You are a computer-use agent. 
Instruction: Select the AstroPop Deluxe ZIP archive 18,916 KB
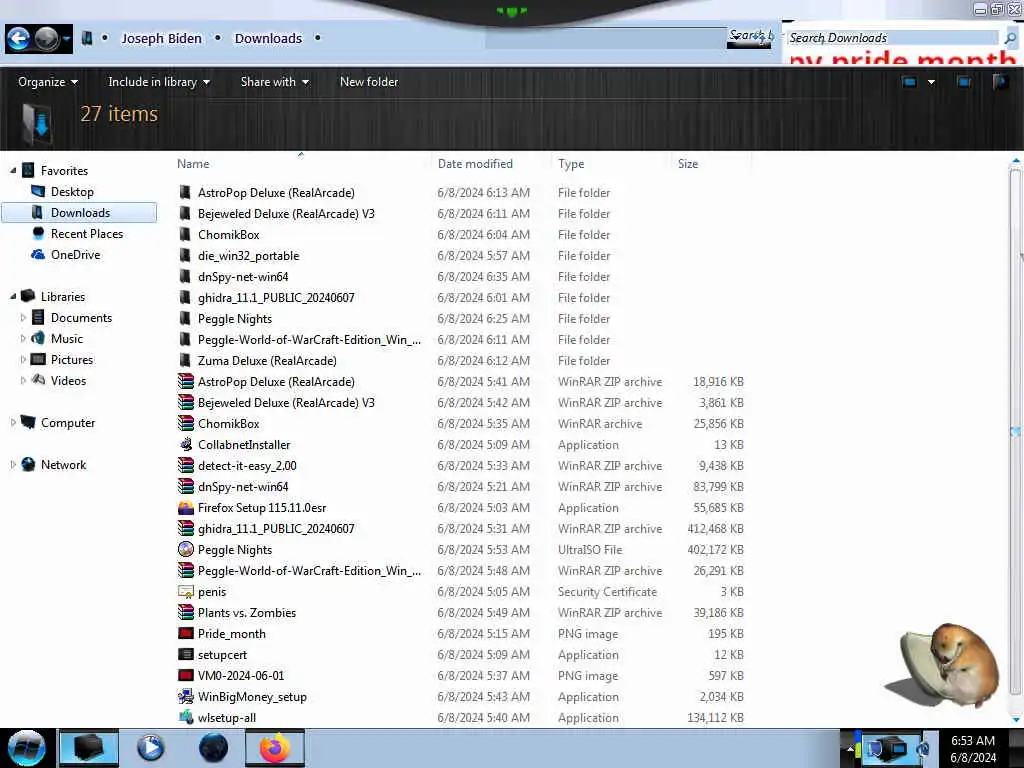[276, 382]
